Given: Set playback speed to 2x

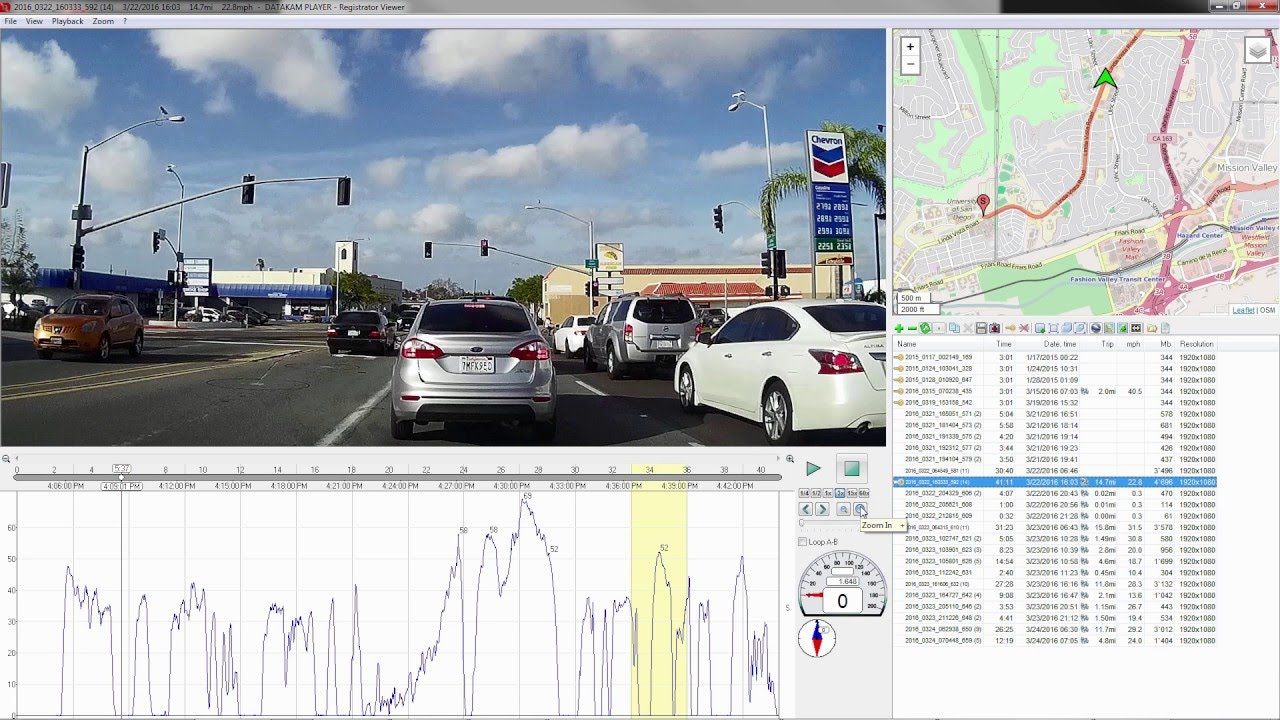Looking at the screenshot, I should (x=840, y=493).
